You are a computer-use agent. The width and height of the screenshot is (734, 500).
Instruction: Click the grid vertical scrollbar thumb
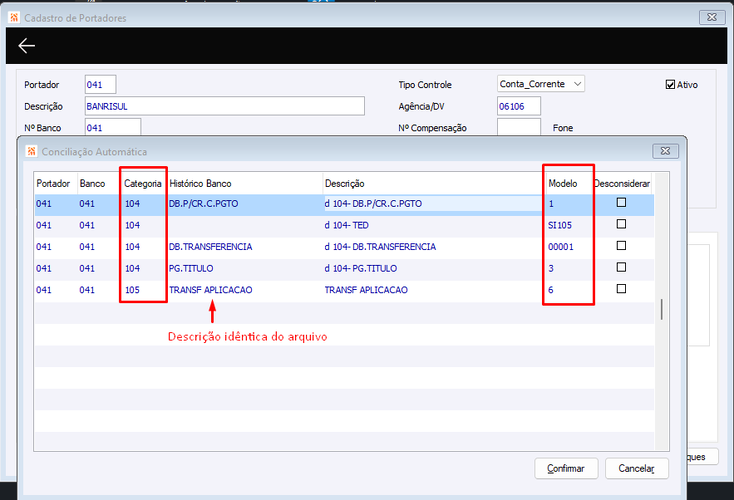pyautogui.click(x=661, y=309)
